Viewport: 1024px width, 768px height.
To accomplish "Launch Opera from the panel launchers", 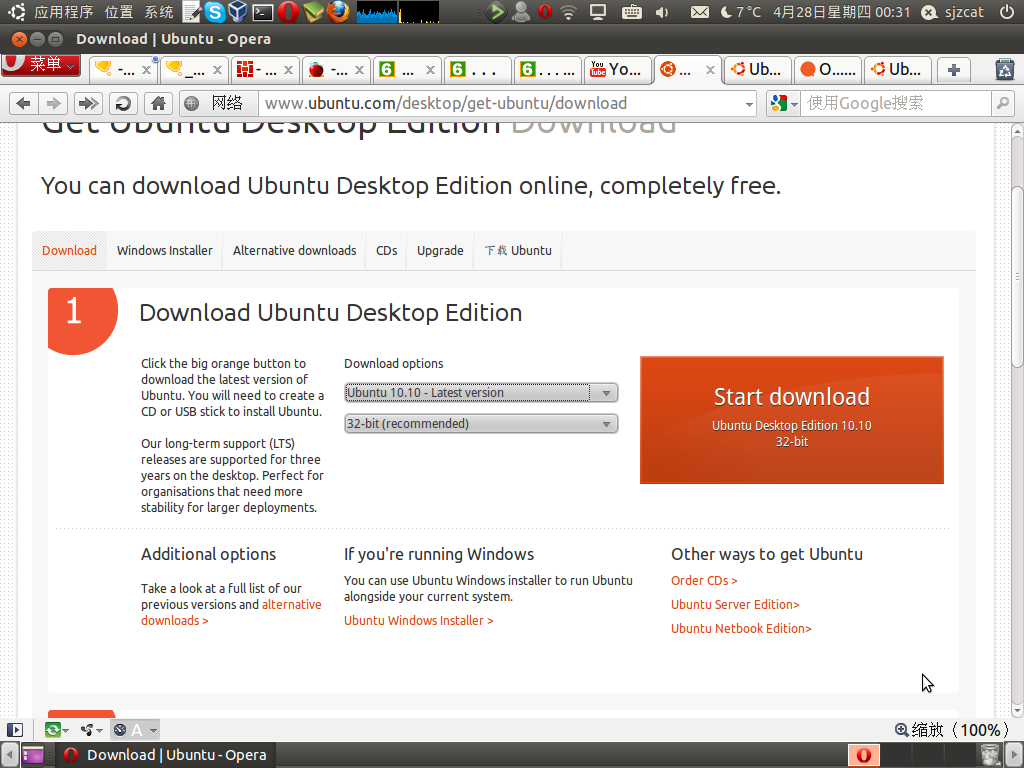I will click(288, 12).
